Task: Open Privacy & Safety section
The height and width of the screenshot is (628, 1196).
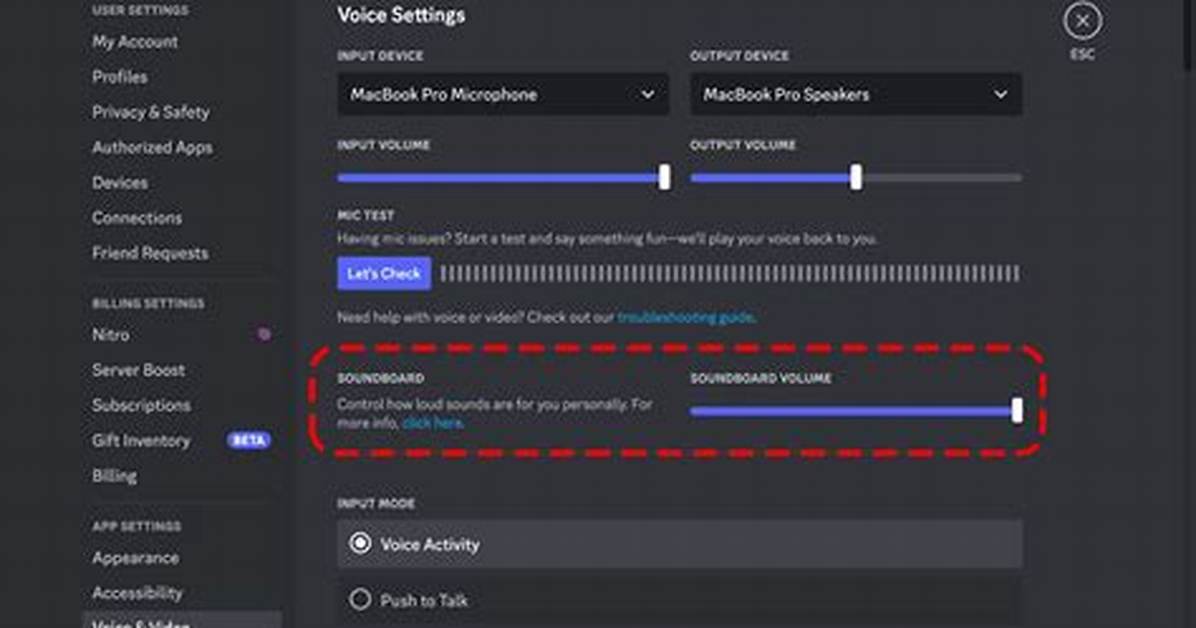Action: pos(151,112)
